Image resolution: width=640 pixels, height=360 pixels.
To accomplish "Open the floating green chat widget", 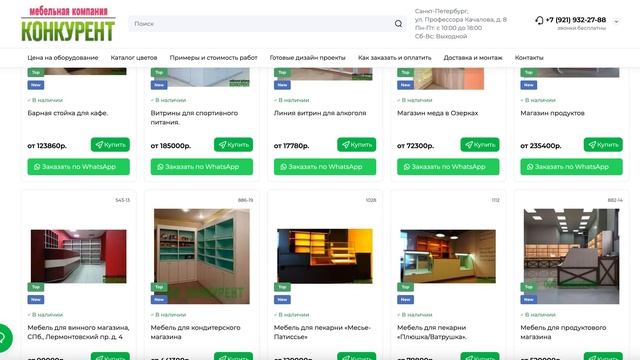I will (4, 338).
